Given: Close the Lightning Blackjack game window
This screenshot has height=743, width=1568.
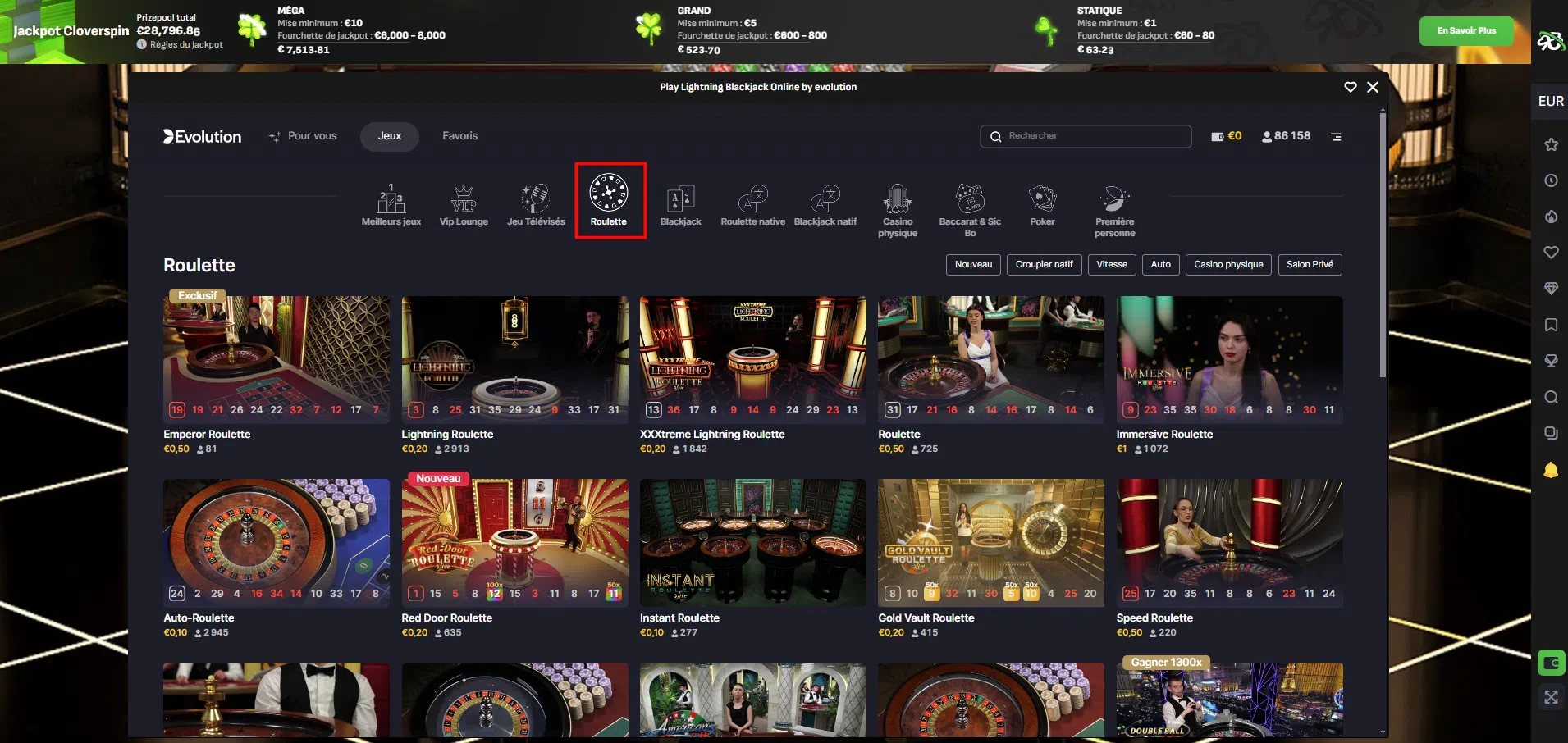Looking at the screenshot, I should [1373, 87].
